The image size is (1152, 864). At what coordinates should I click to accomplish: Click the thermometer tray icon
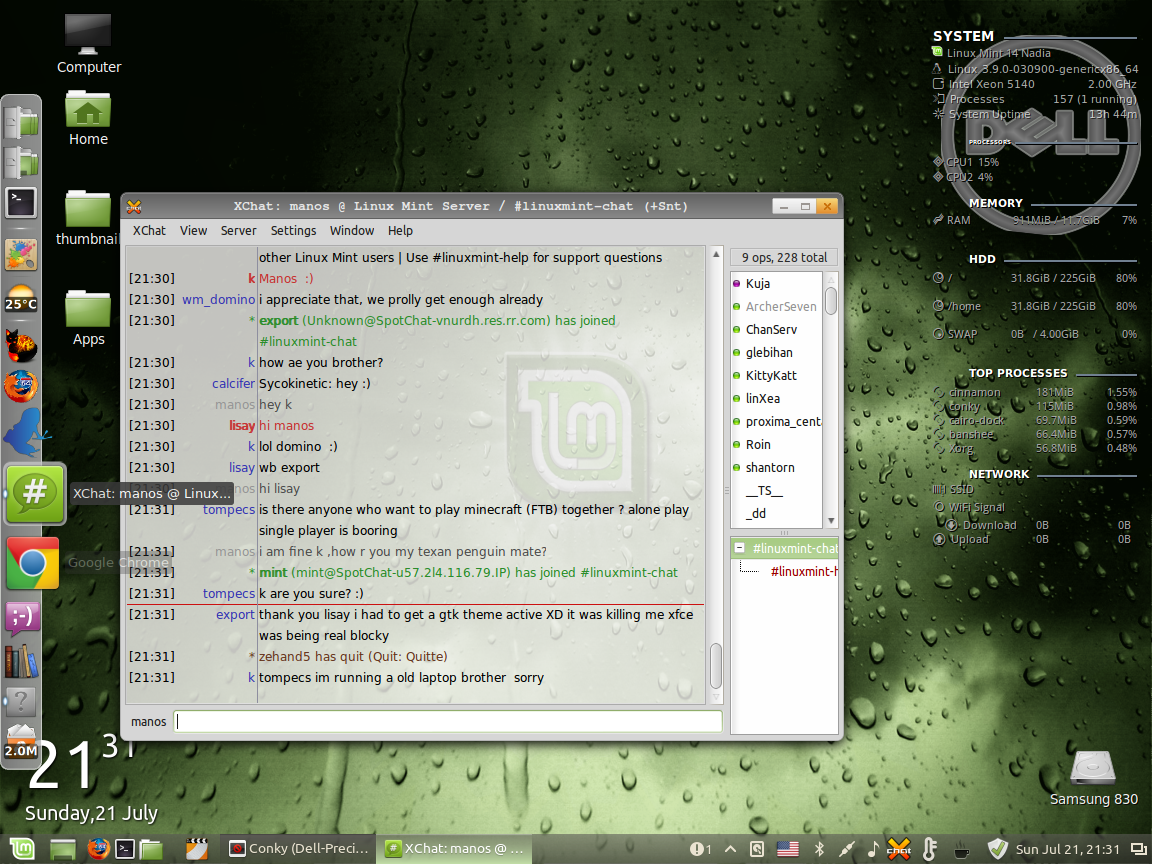(x=930, y=849)
